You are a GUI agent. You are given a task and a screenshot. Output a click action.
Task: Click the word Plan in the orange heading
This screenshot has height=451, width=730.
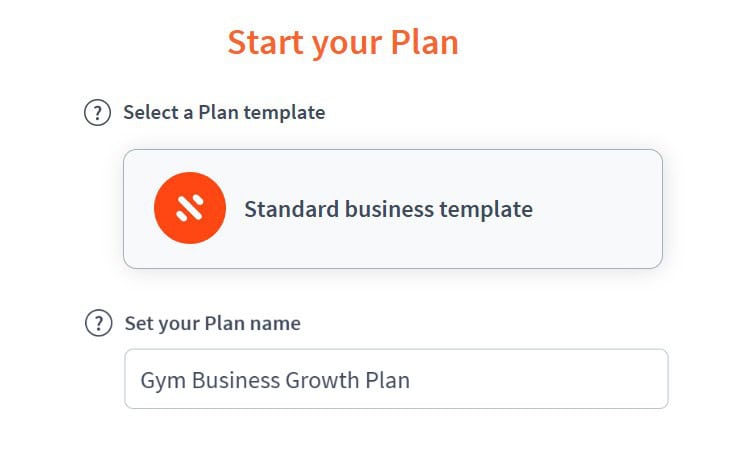(x=424, y=42)
